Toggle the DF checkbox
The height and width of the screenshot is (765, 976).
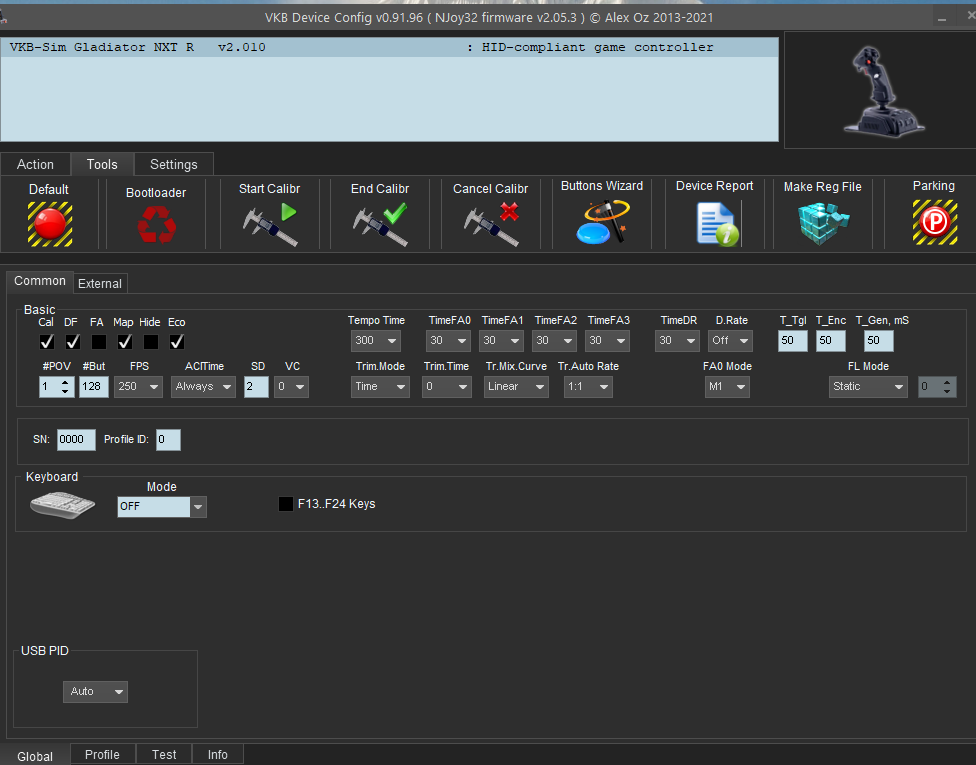[73, 342]
